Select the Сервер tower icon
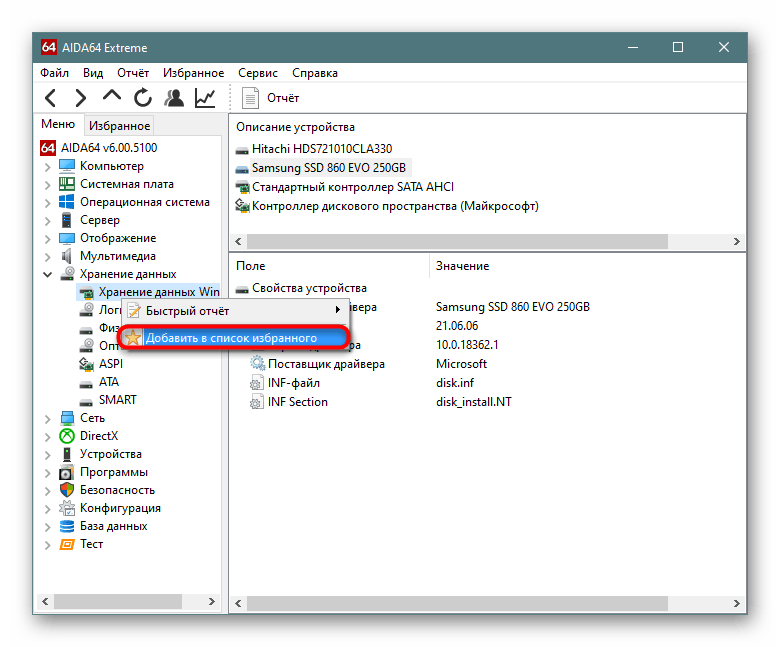The width and height of the screenshot is (780, 647). pos(67,220)
